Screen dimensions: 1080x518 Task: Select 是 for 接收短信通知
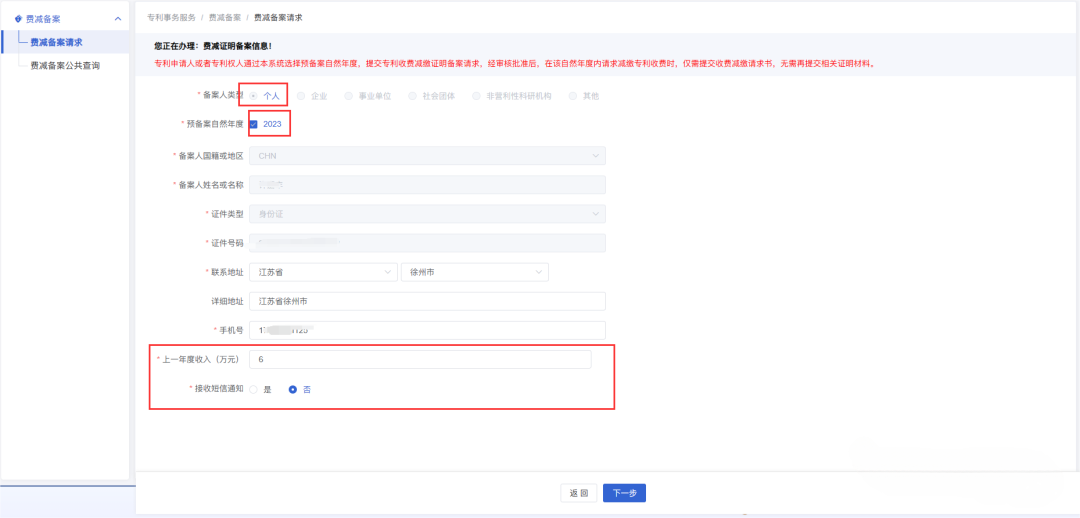tap(254, 390)
